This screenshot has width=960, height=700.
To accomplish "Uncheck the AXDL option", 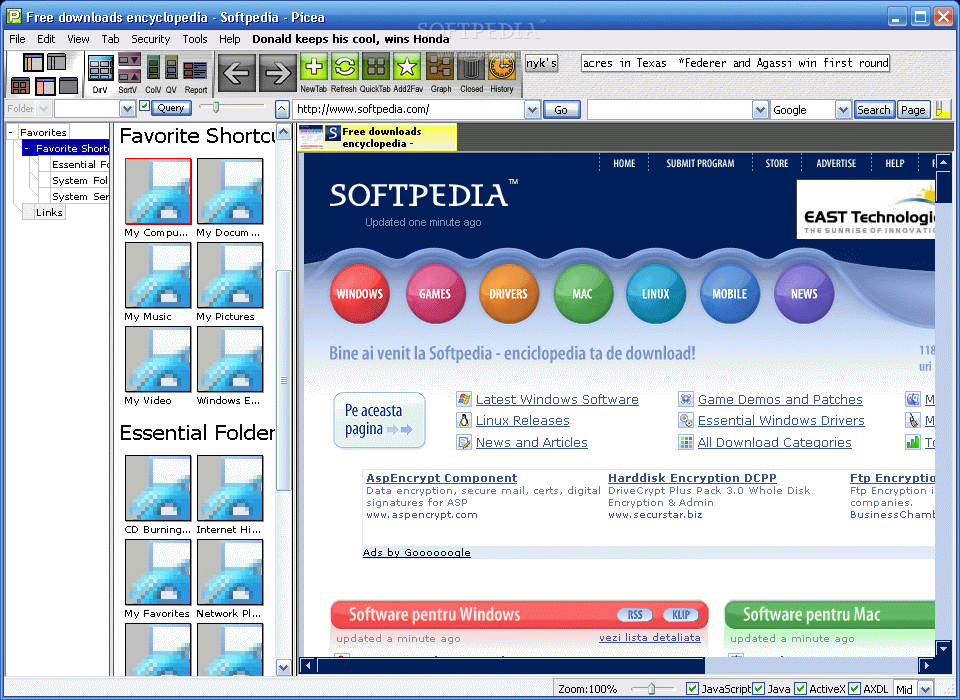I will (855, 688).
